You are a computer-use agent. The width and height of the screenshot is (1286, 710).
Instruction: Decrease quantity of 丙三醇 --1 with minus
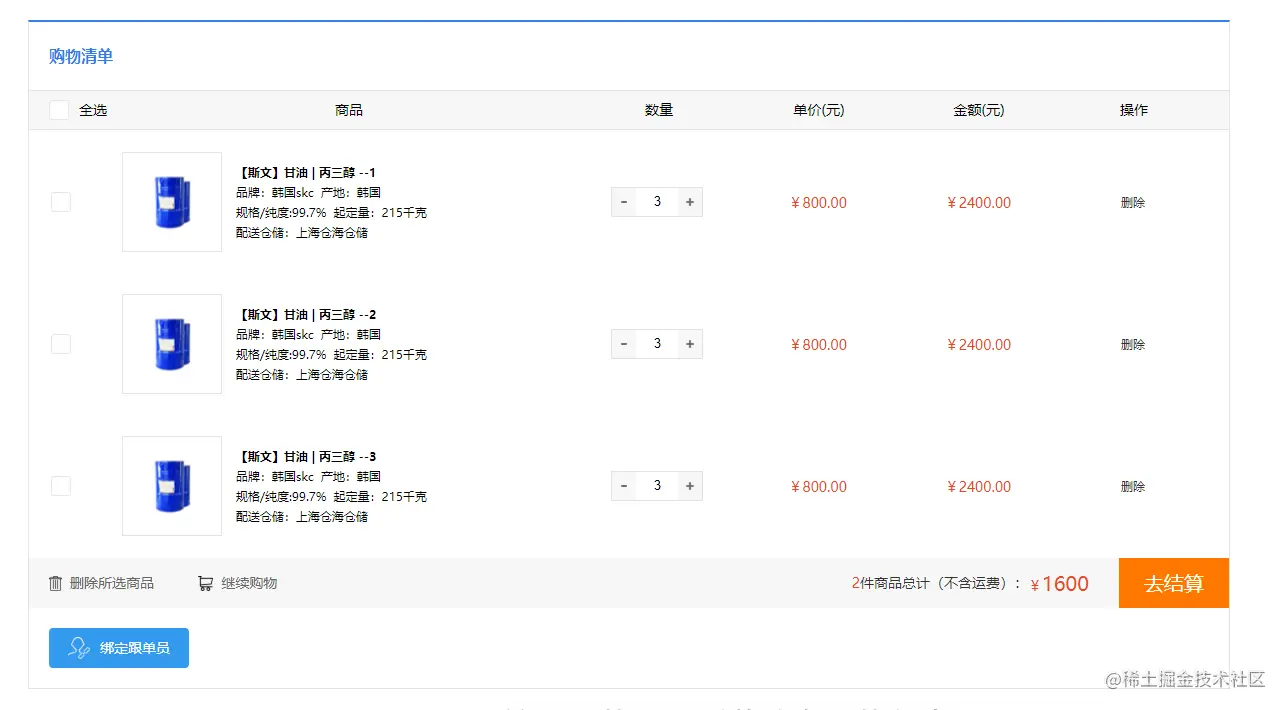pos(624,202)
